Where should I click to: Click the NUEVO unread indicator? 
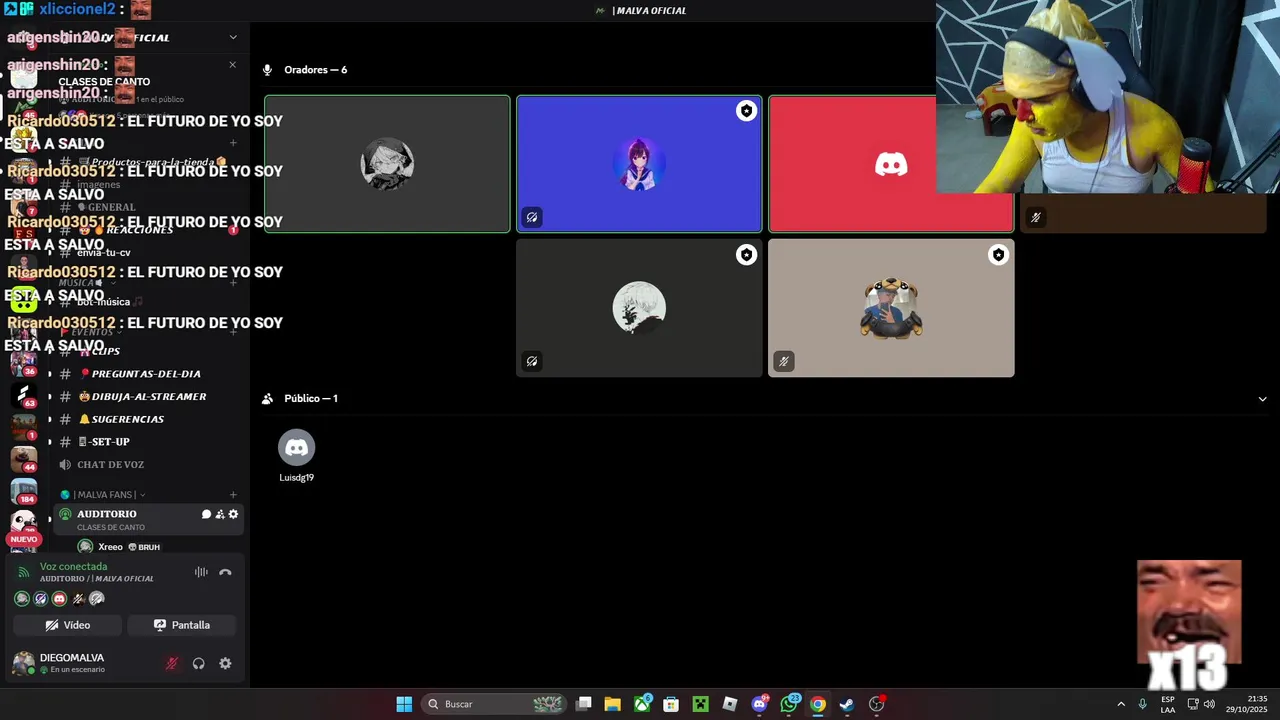pyautogui.click(x=24, y=539)
